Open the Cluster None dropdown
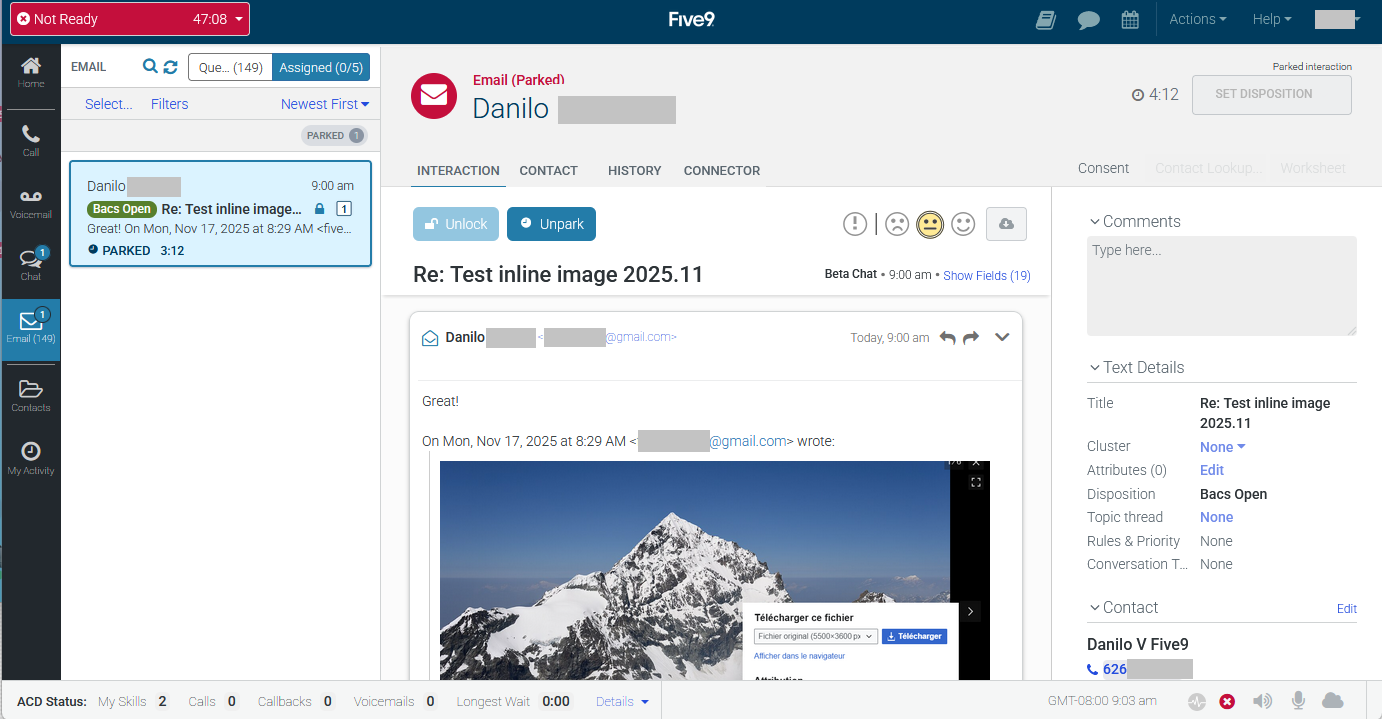1382x719 pixels. (x=1222, y=447)
